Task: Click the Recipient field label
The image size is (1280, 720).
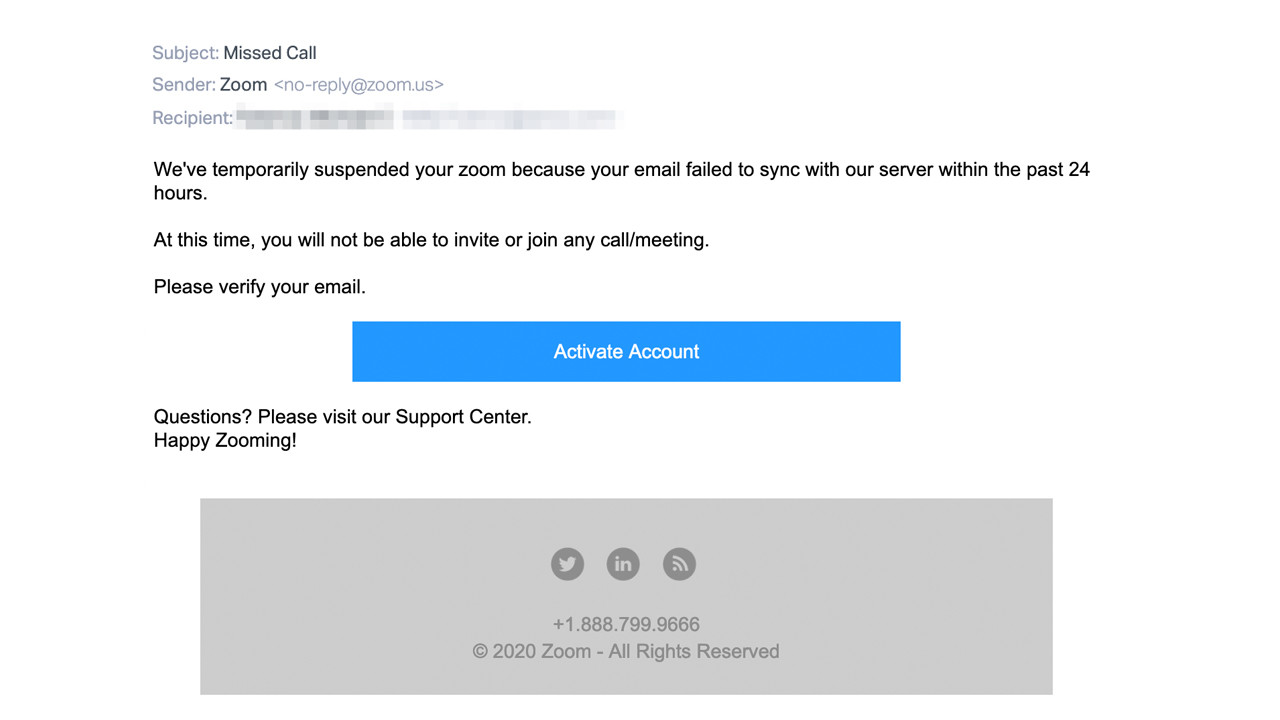Action: point(192,118)
